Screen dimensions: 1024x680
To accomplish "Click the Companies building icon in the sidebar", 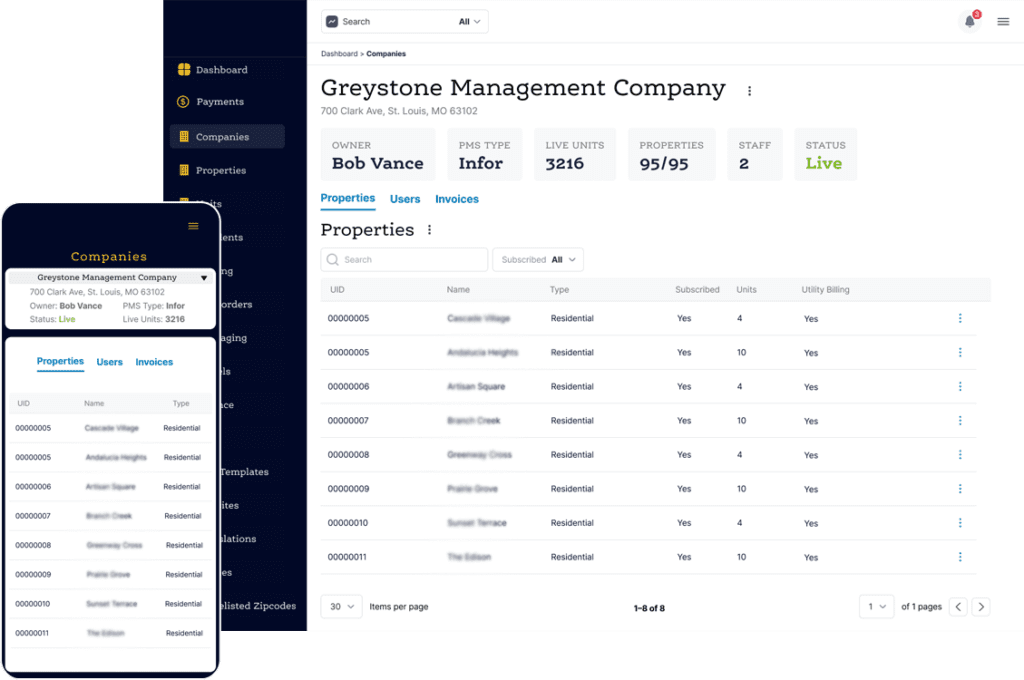I will [x=184, y=137].
